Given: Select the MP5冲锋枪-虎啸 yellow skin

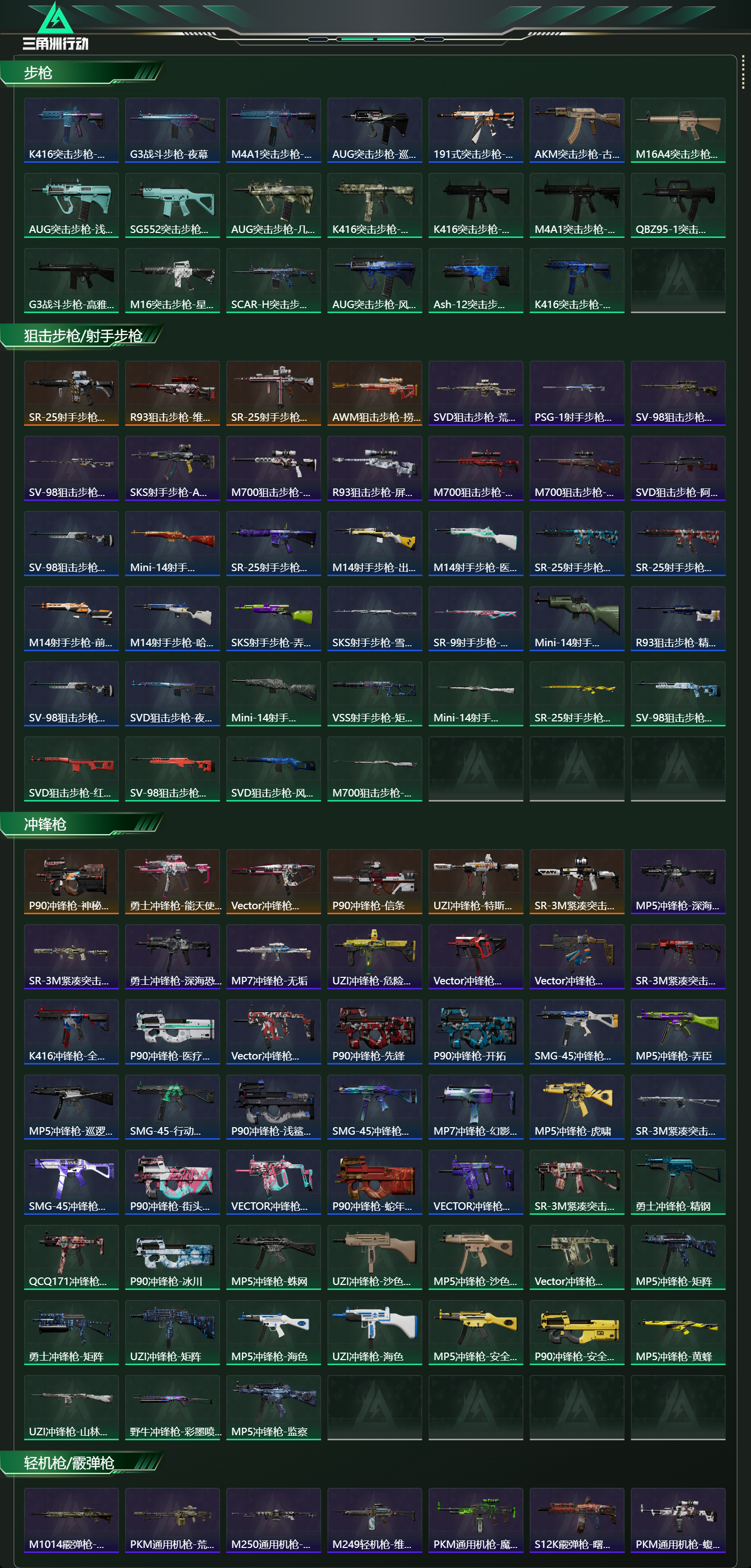Looking at the screenshot, I should click(x=576, y=1107).
